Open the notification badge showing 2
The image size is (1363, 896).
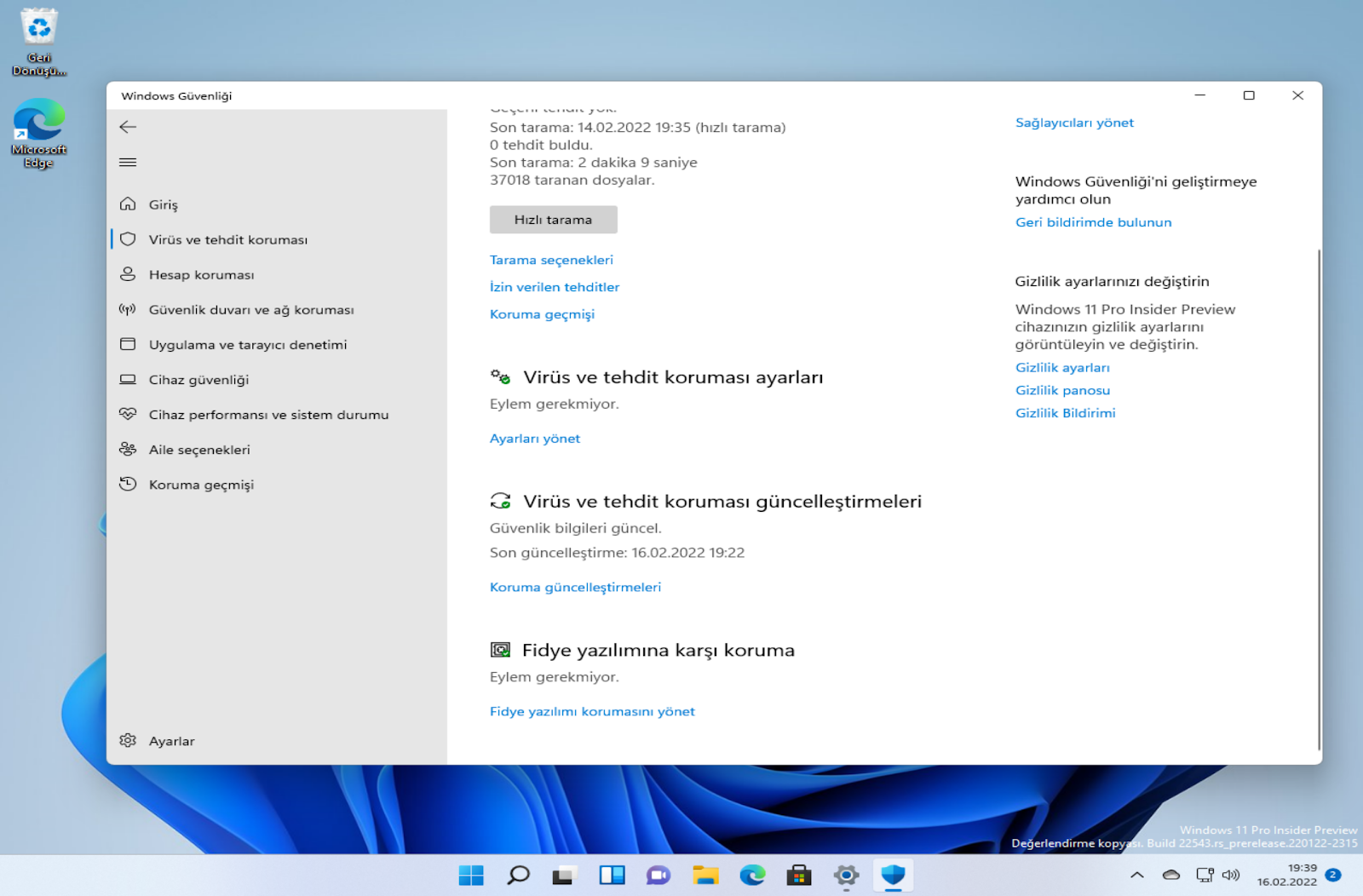[1333, 875]
